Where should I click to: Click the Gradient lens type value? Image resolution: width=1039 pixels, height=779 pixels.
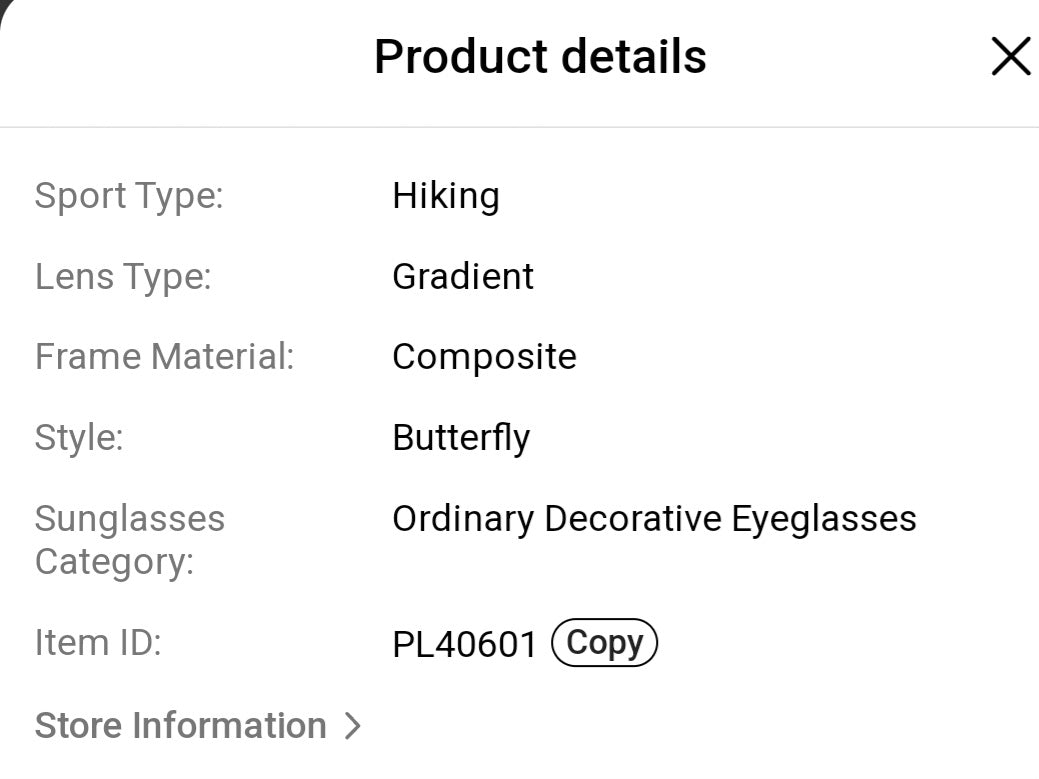[x=463, y=276]
